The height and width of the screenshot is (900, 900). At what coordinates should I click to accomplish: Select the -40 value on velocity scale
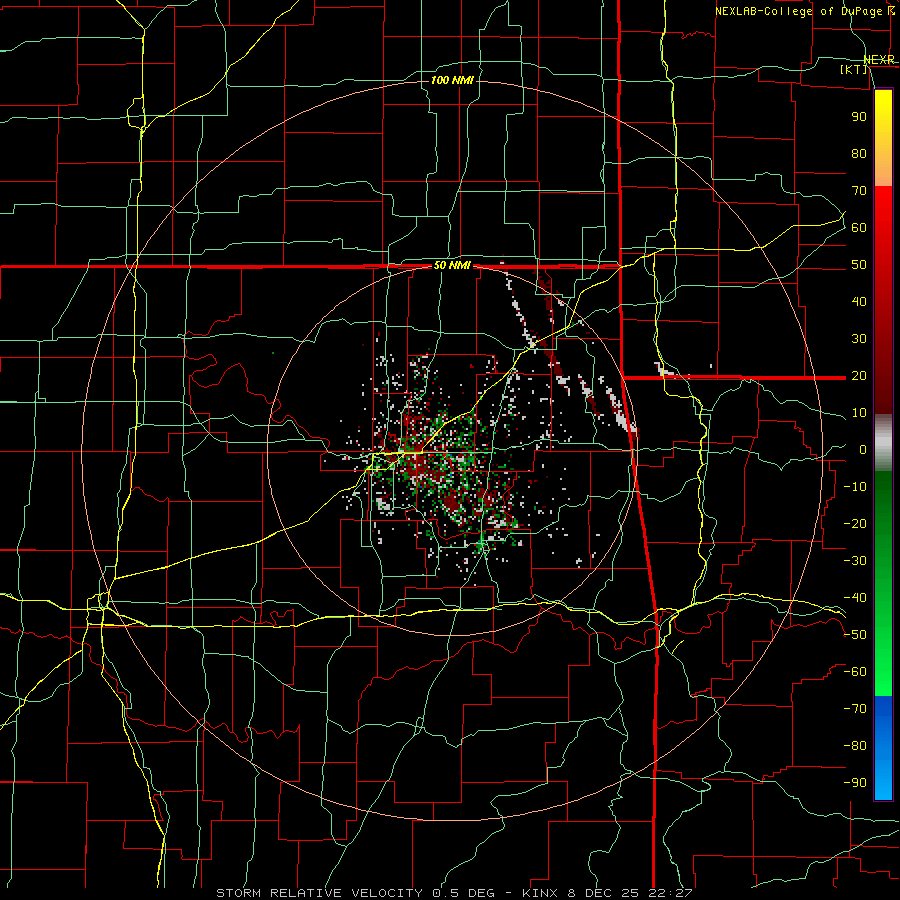855,598
